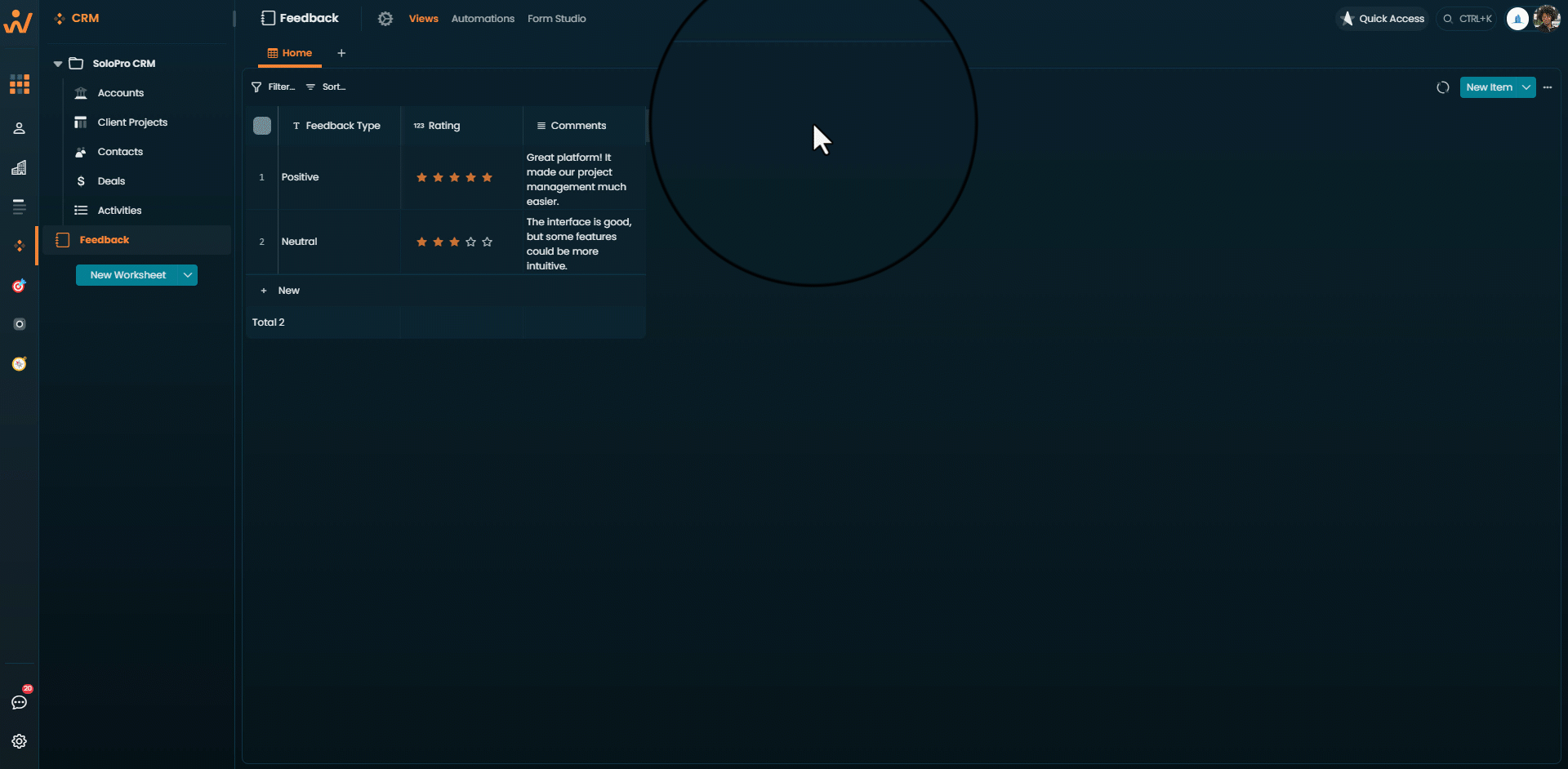Open the Filter control
The height and width of the screenshot is (769, 1568).
click(274, 87)
